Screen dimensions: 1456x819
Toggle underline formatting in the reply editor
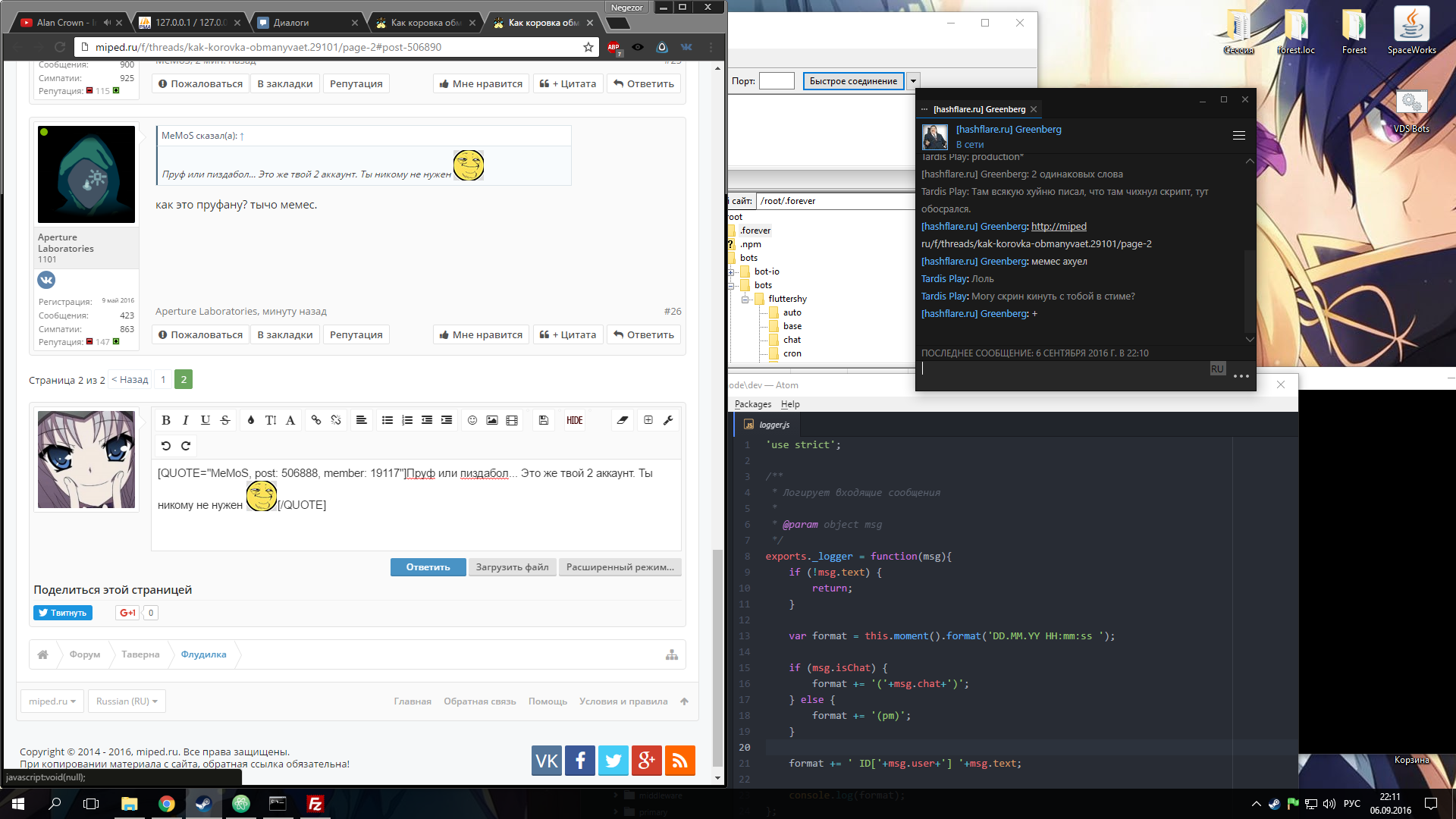click(206, 420)
